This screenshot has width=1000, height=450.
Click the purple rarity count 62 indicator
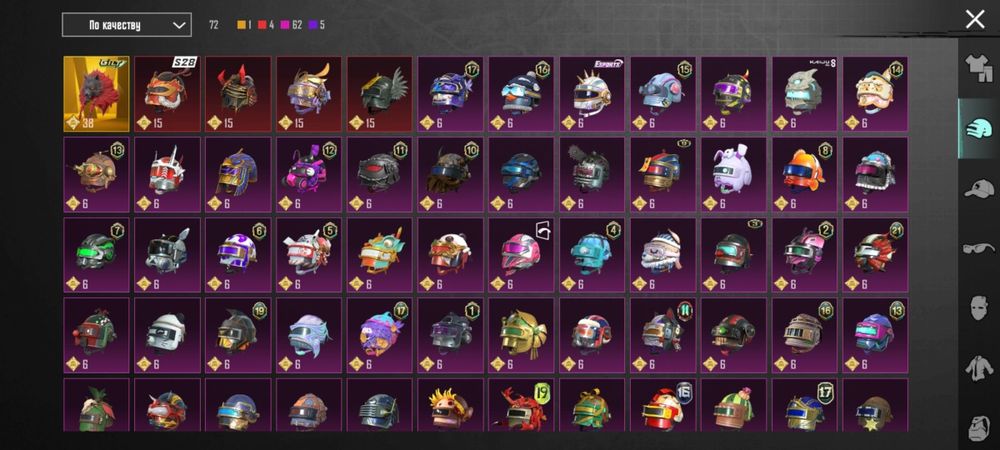(290, 25)
